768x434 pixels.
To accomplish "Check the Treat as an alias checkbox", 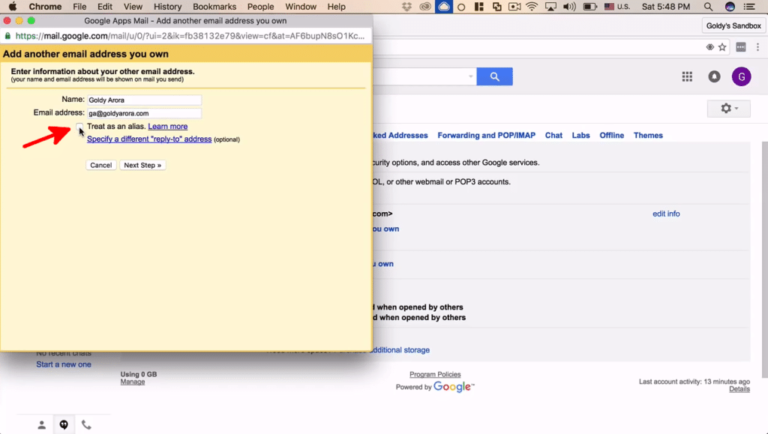I will point(80,126).
